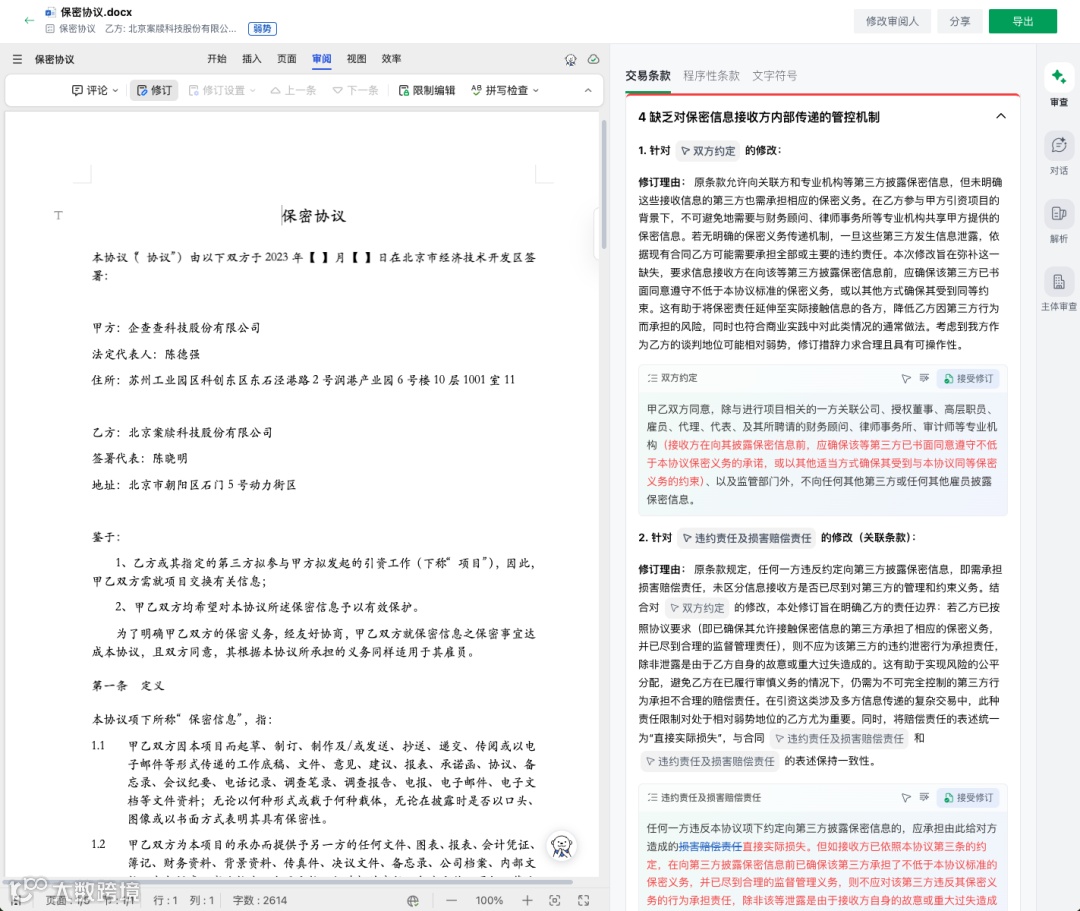Click the 违约责任及损害赔偿责任 tag before 的表述保持一致
This screenshot has width=1080, height=911.
click(709, 762)
